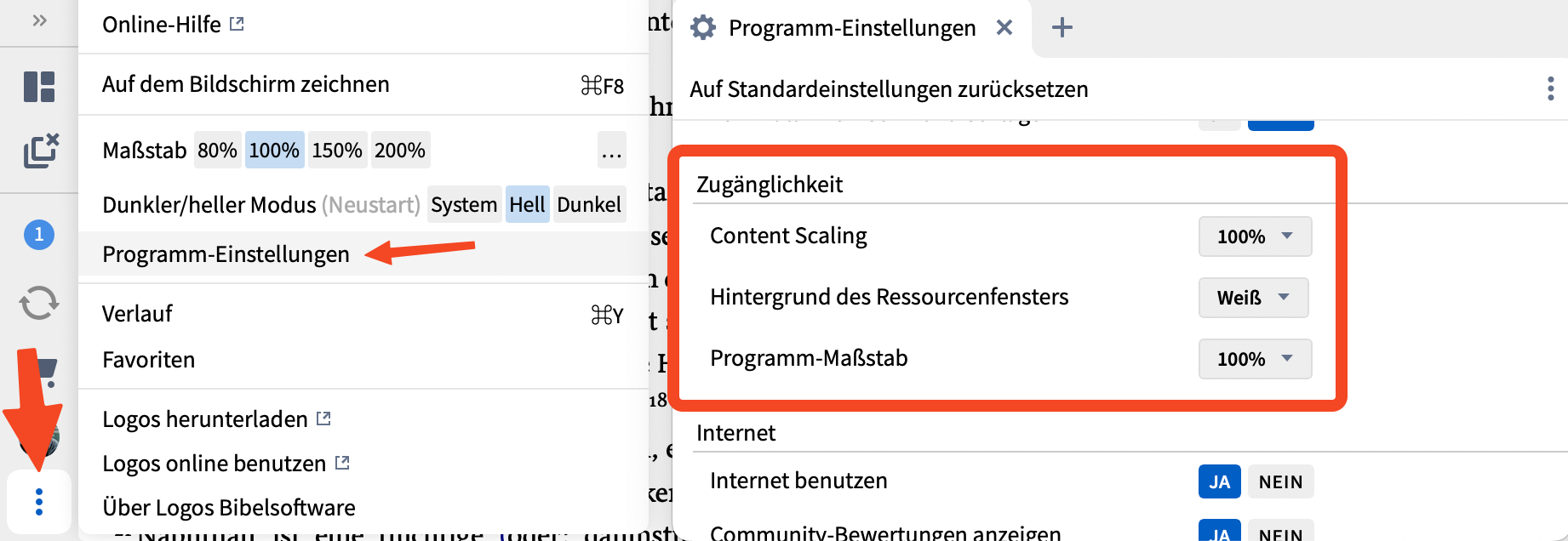Switch to Dunkel mode
The height and width of the screenshot is (541, 1568).
(589, 205)
